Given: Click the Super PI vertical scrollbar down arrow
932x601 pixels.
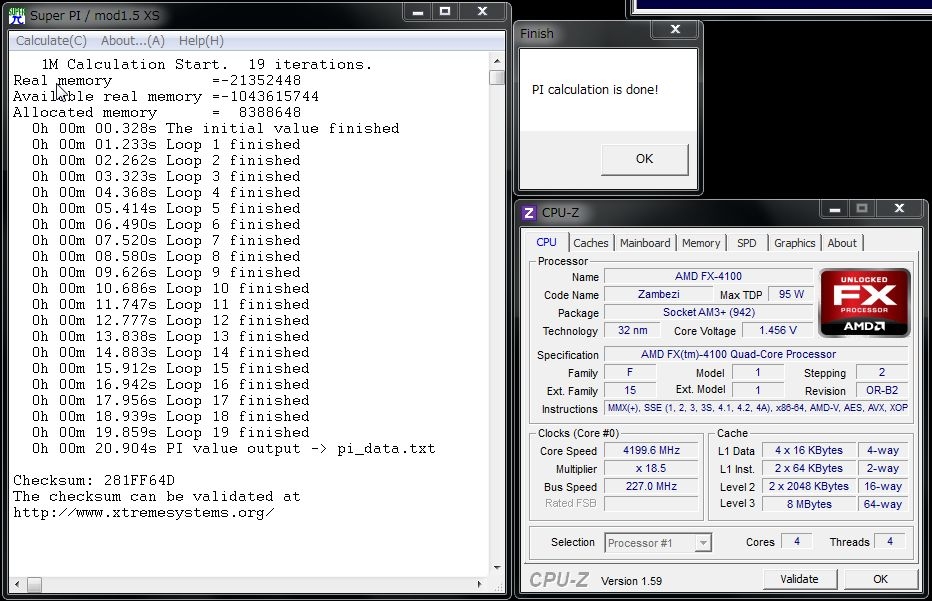Looking at the screenshot, I should pyautogui.click(x=497, y=568).
